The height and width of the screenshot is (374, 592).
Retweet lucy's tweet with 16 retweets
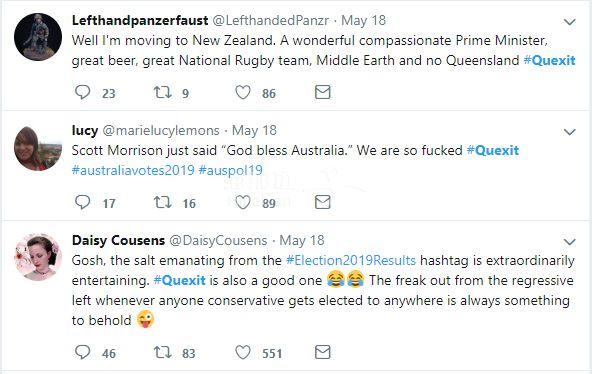click(x=163, y=202)
